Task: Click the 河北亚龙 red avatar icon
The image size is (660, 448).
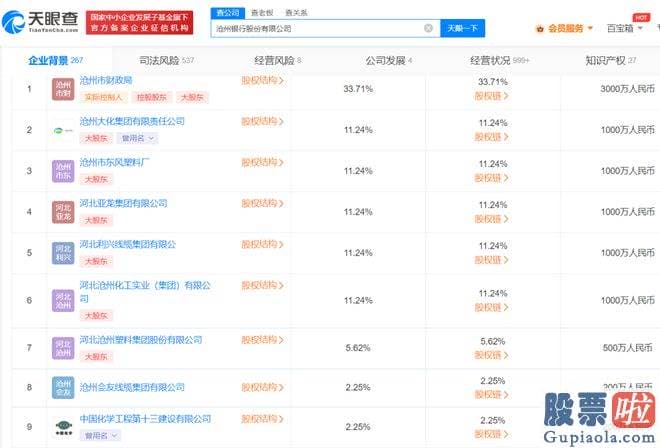Action: tap(63, 212)
